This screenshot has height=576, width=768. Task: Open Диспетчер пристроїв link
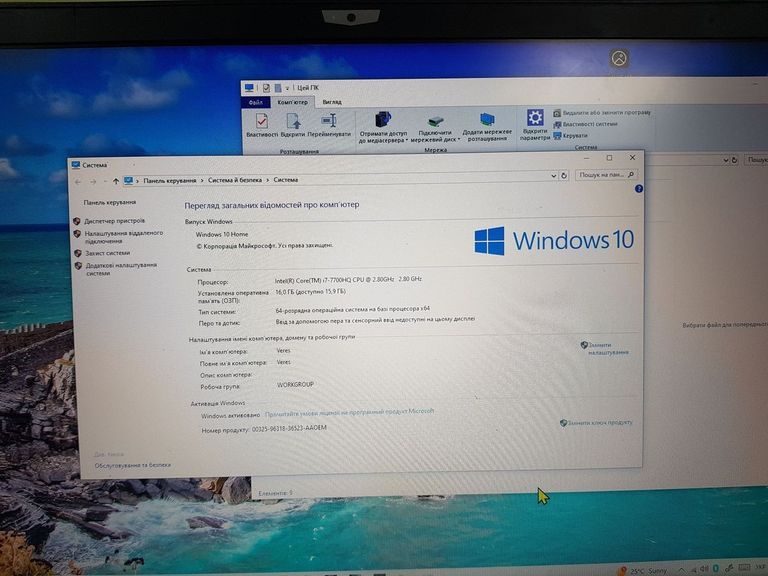click(115, 221)
